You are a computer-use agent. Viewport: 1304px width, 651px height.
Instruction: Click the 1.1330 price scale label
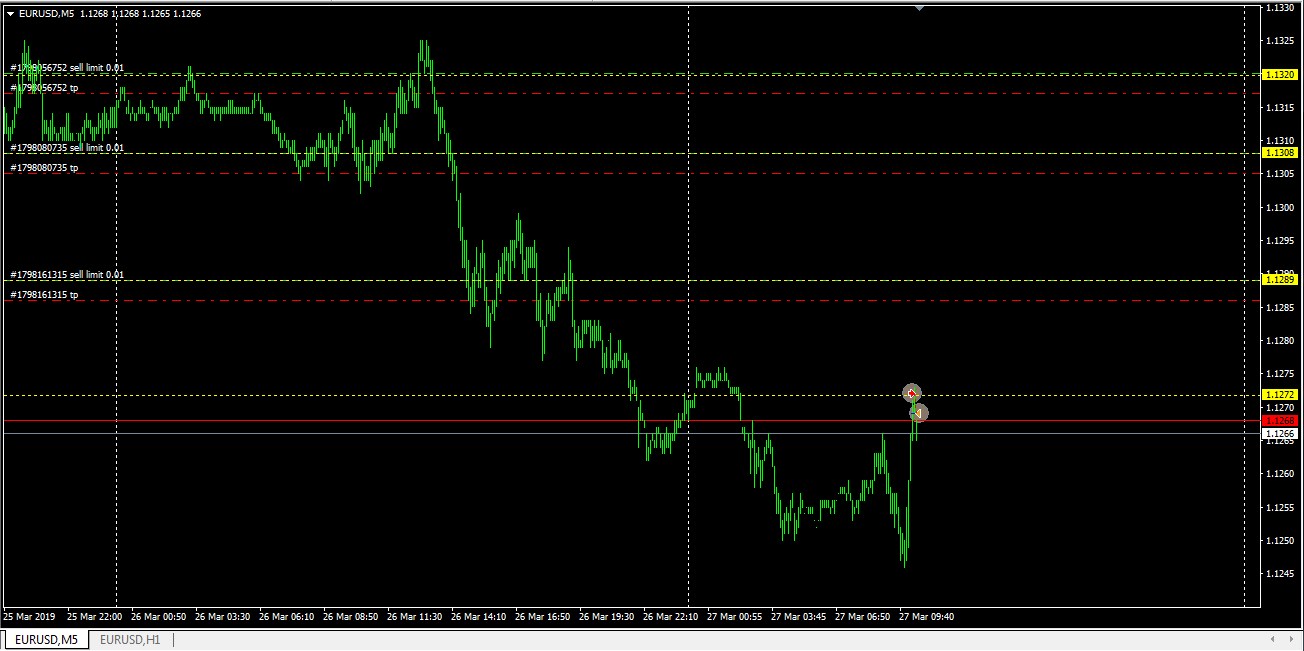pyautogui.click(x=1280, y=8)
